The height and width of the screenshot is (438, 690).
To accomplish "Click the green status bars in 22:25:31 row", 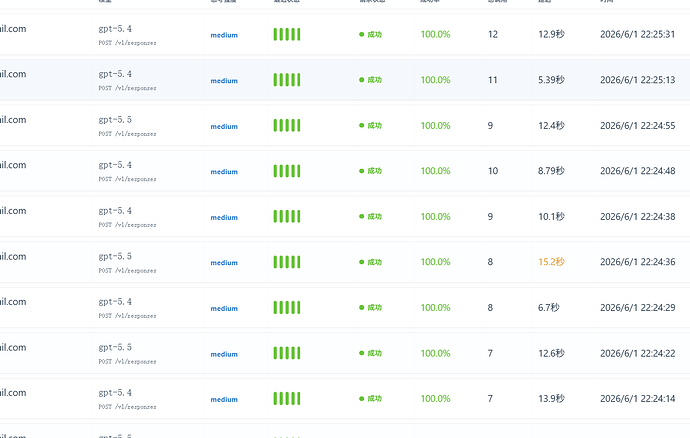I will point(287,34).
